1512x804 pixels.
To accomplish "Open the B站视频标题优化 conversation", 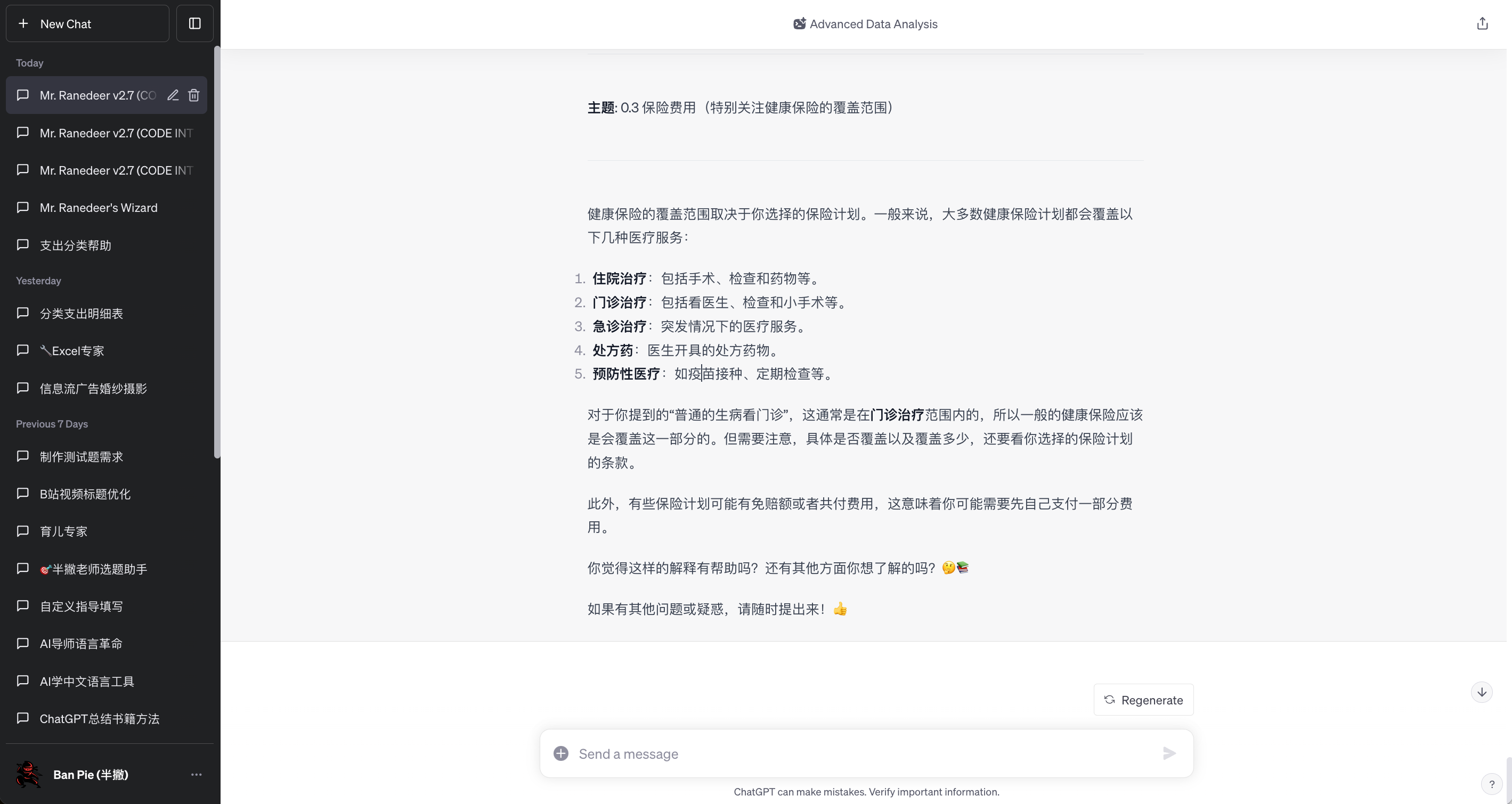I will (85, 494).
